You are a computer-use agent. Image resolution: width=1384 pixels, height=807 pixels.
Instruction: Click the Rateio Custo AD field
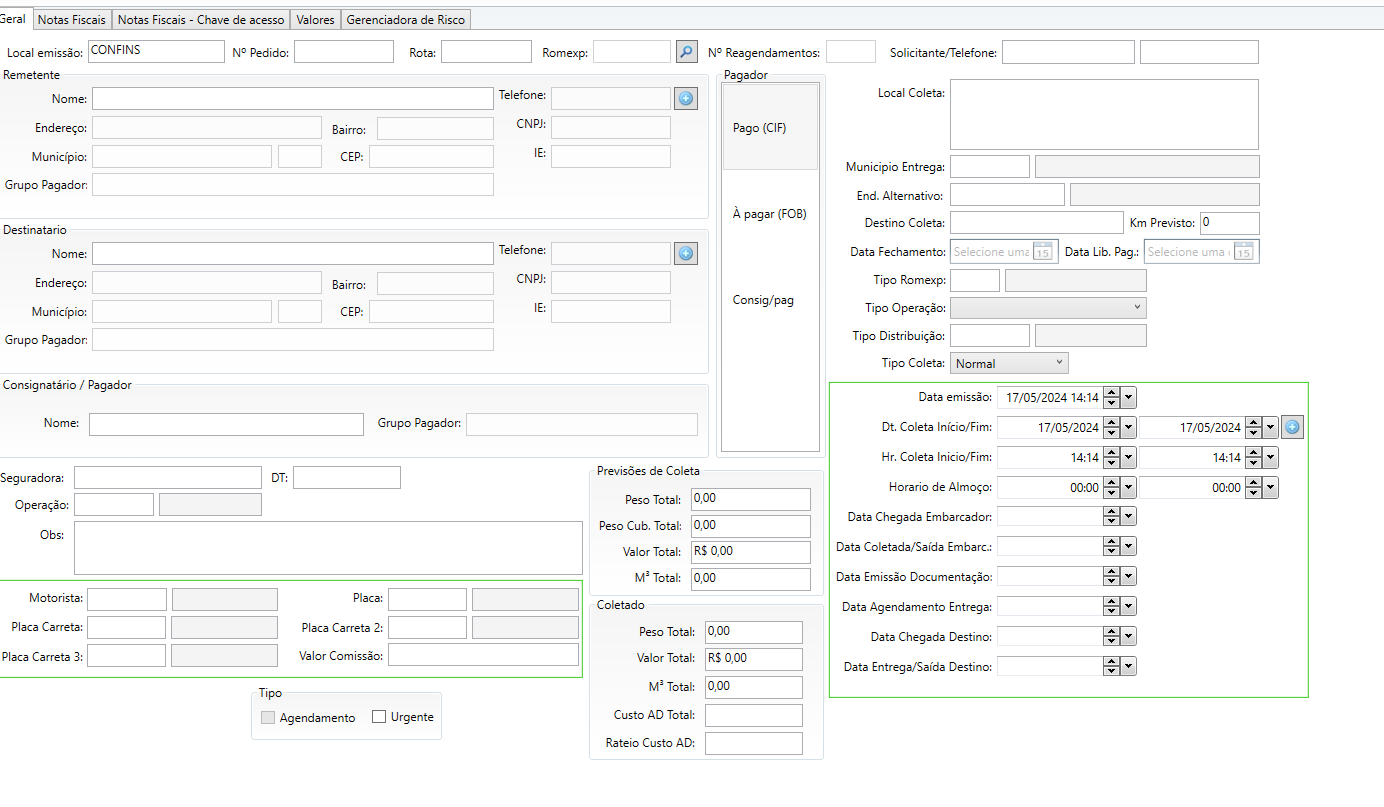pos(753,743)
